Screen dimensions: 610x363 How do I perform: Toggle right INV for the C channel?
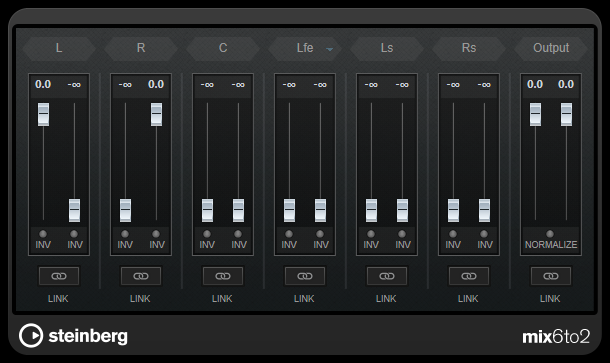(x=238, y=234)
